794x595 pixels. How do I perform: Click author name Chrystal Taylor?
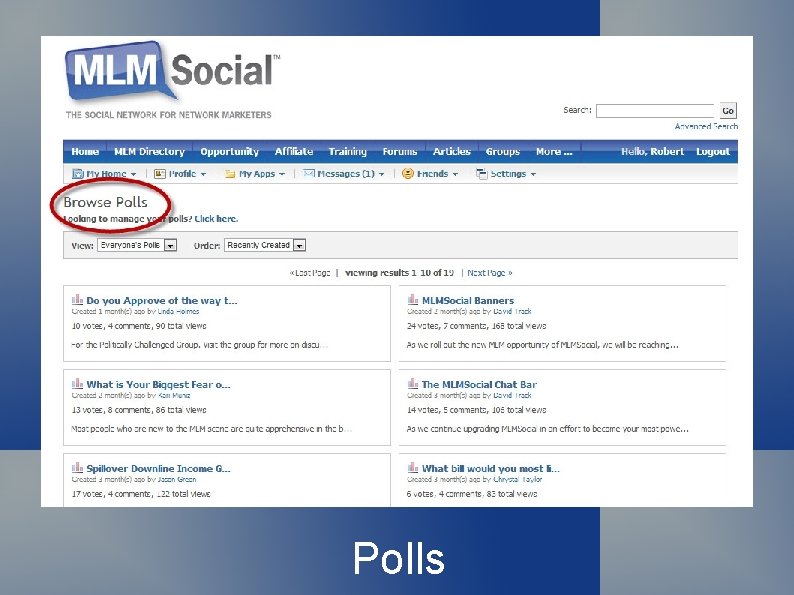[x=518, y=479]
